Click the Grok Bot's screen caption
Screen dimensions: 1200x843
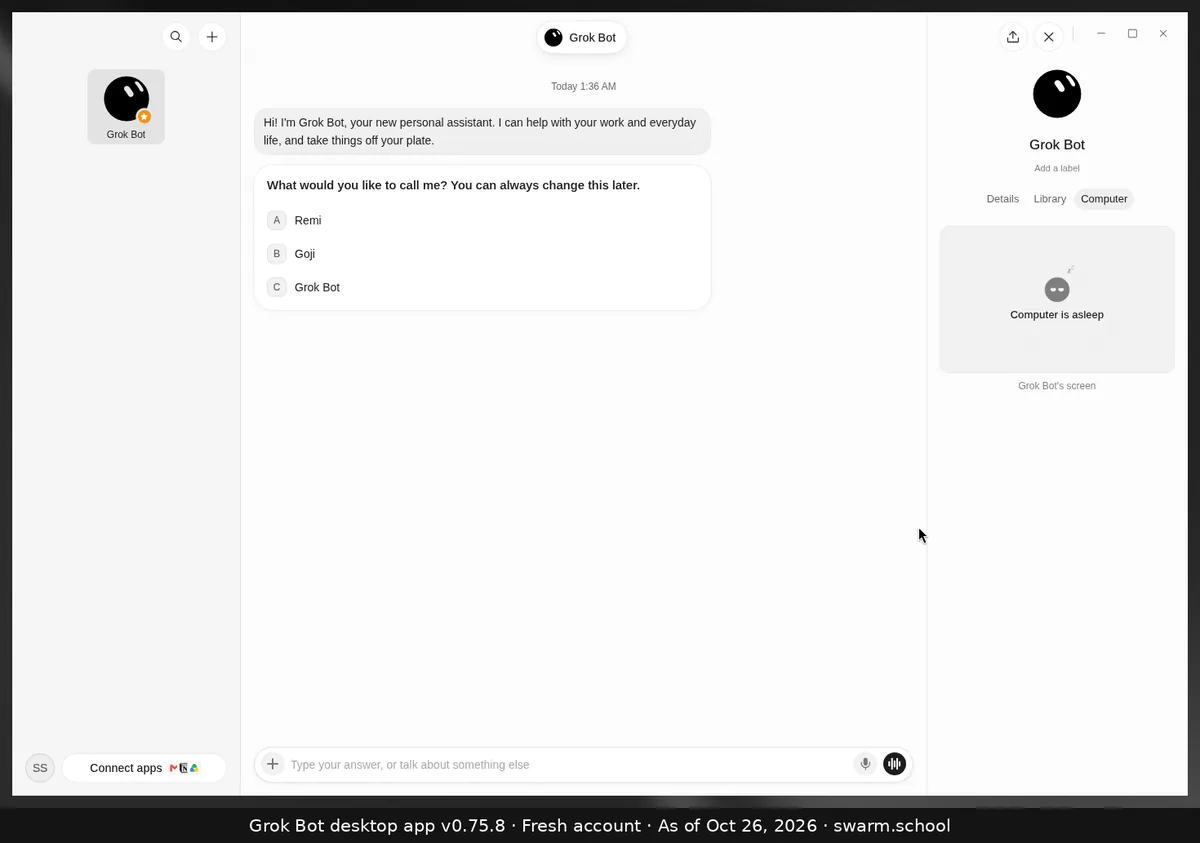coord(1057,386)
